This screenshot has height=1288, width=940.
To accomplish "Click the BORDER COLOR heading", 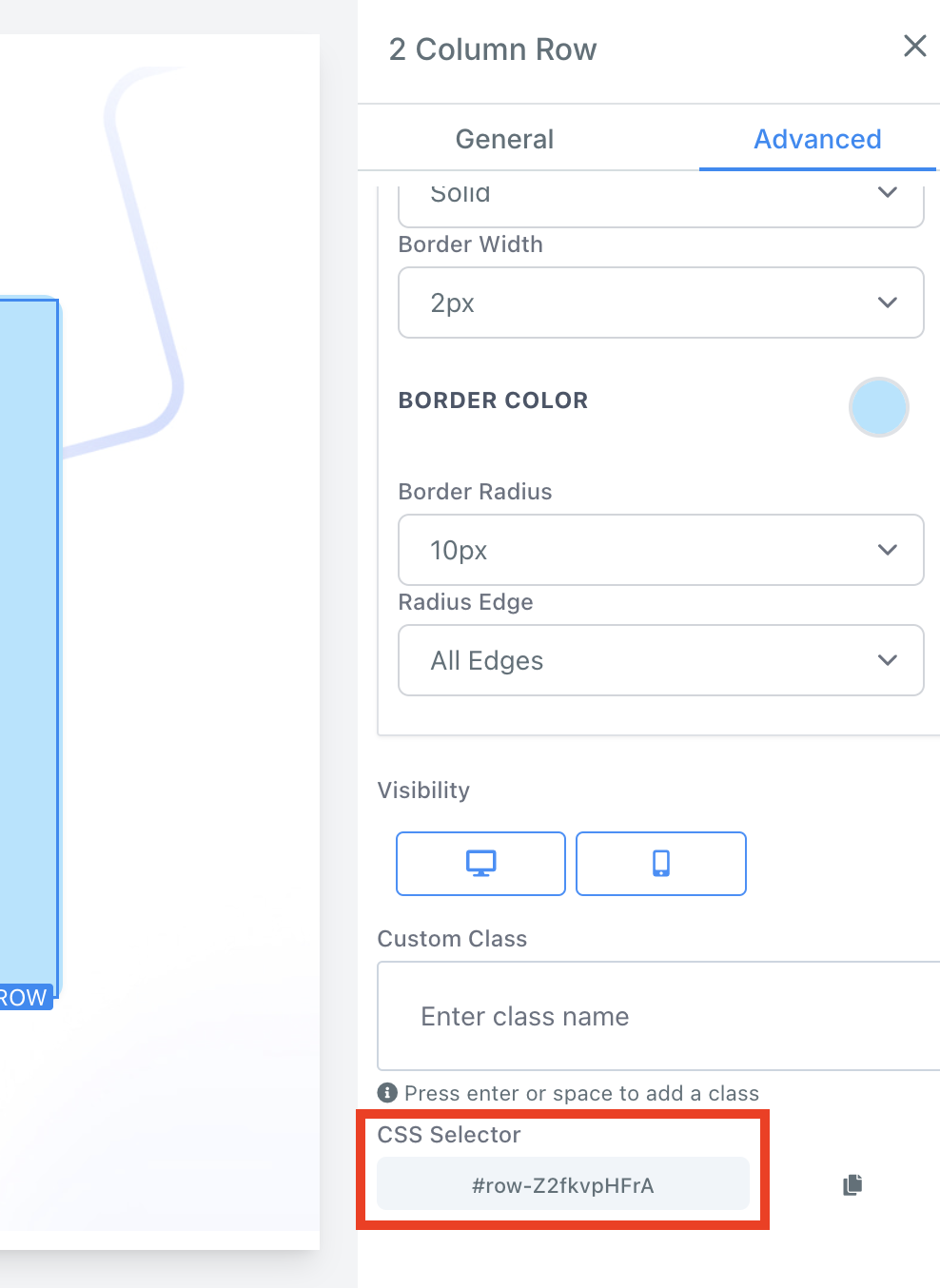I will pos(493,400).
